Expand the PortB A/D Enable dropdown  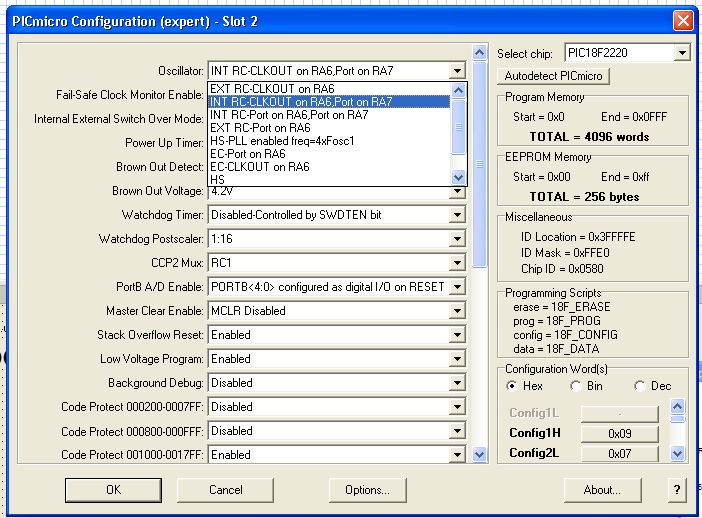(x=457, y=287)
